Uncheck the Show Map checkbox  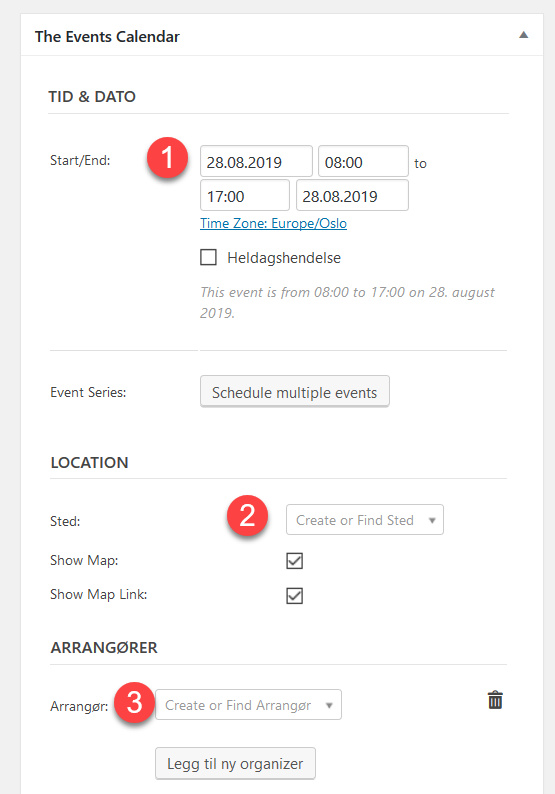[x=295, y=561]
